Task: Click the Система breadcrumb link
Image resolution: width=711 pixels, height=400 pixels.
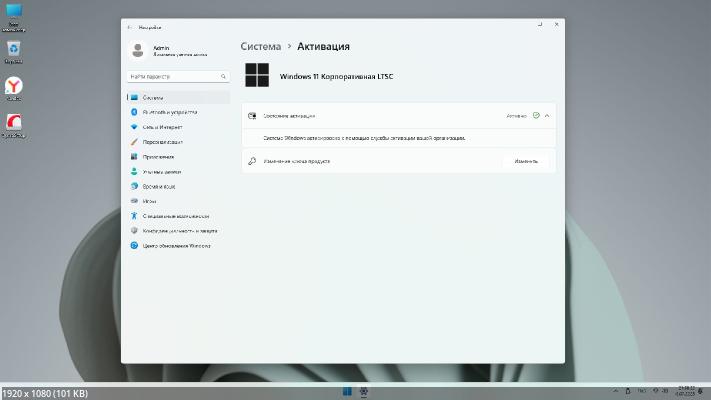Action: [x=261, y=46]
